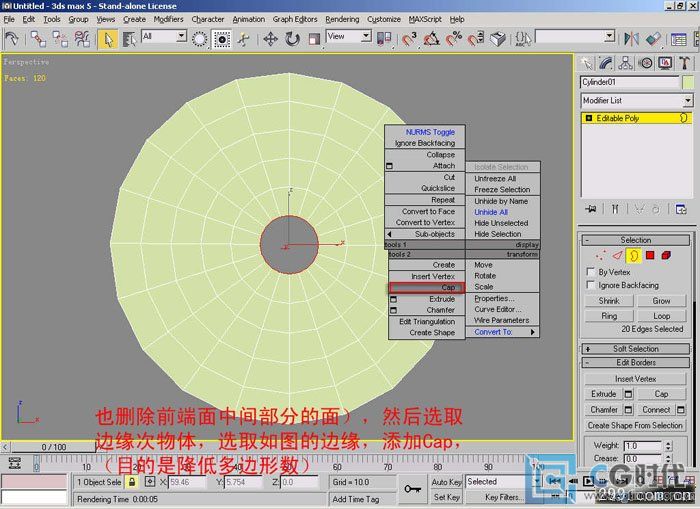Click the Cylinder01 object name field

pyautogui.click(x=630, y=82)
